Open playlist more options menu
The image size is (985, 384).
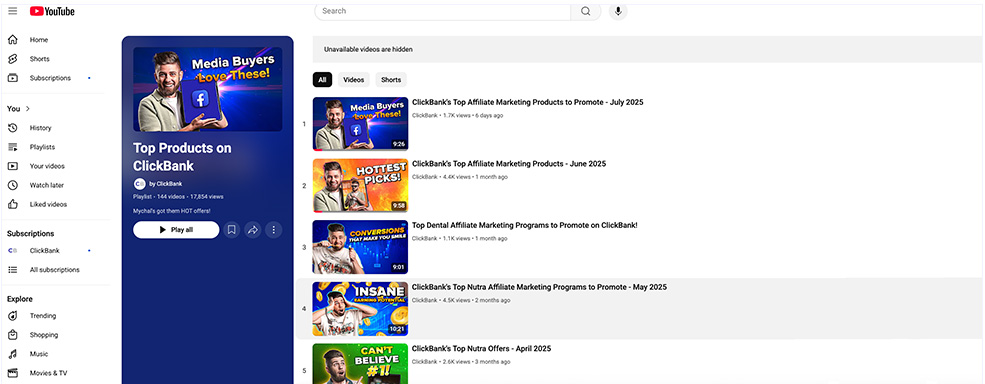(x=273, y=230)
